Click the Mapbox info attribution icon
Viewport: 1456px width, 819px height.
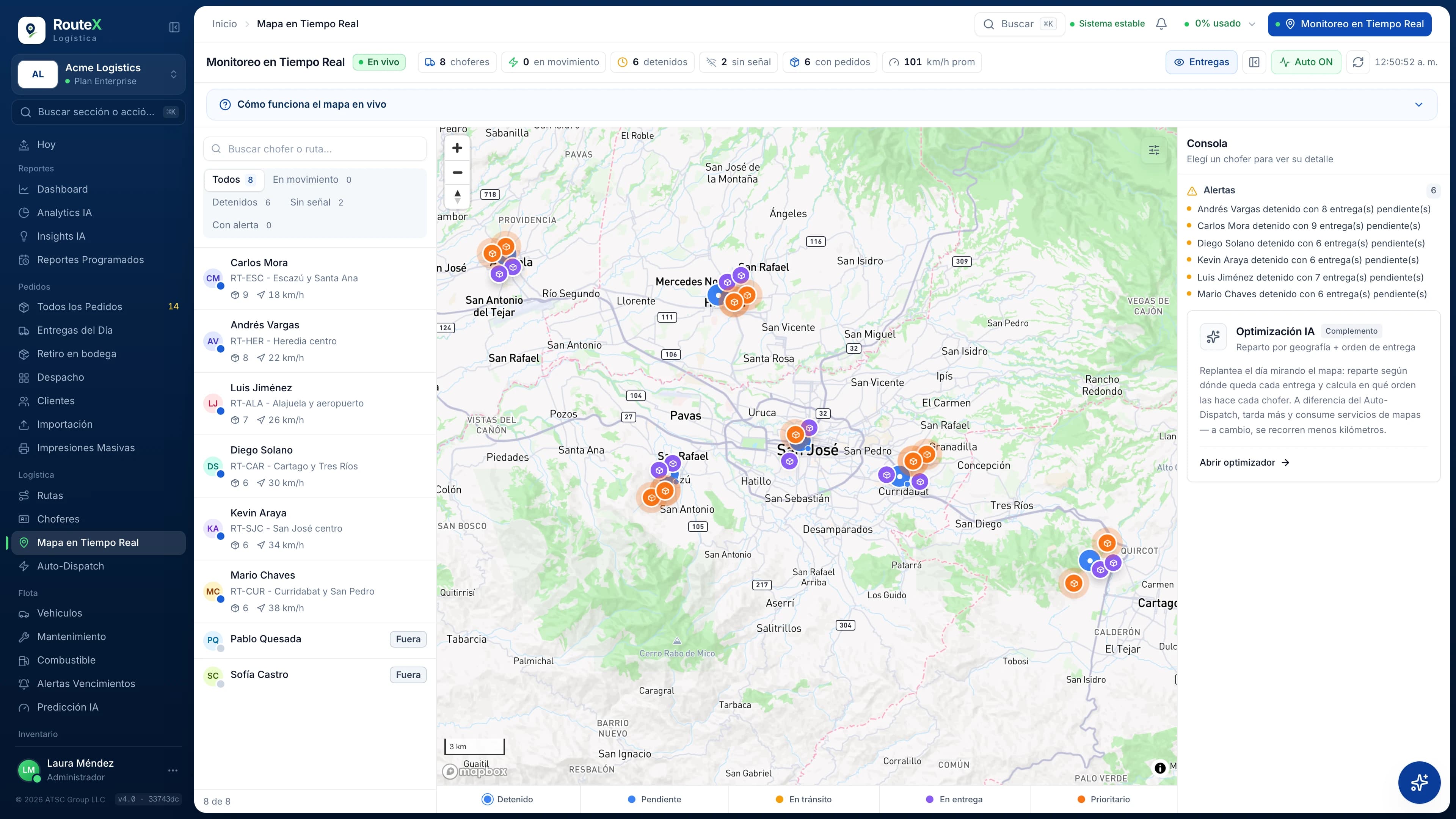[x=1160, y=767]
